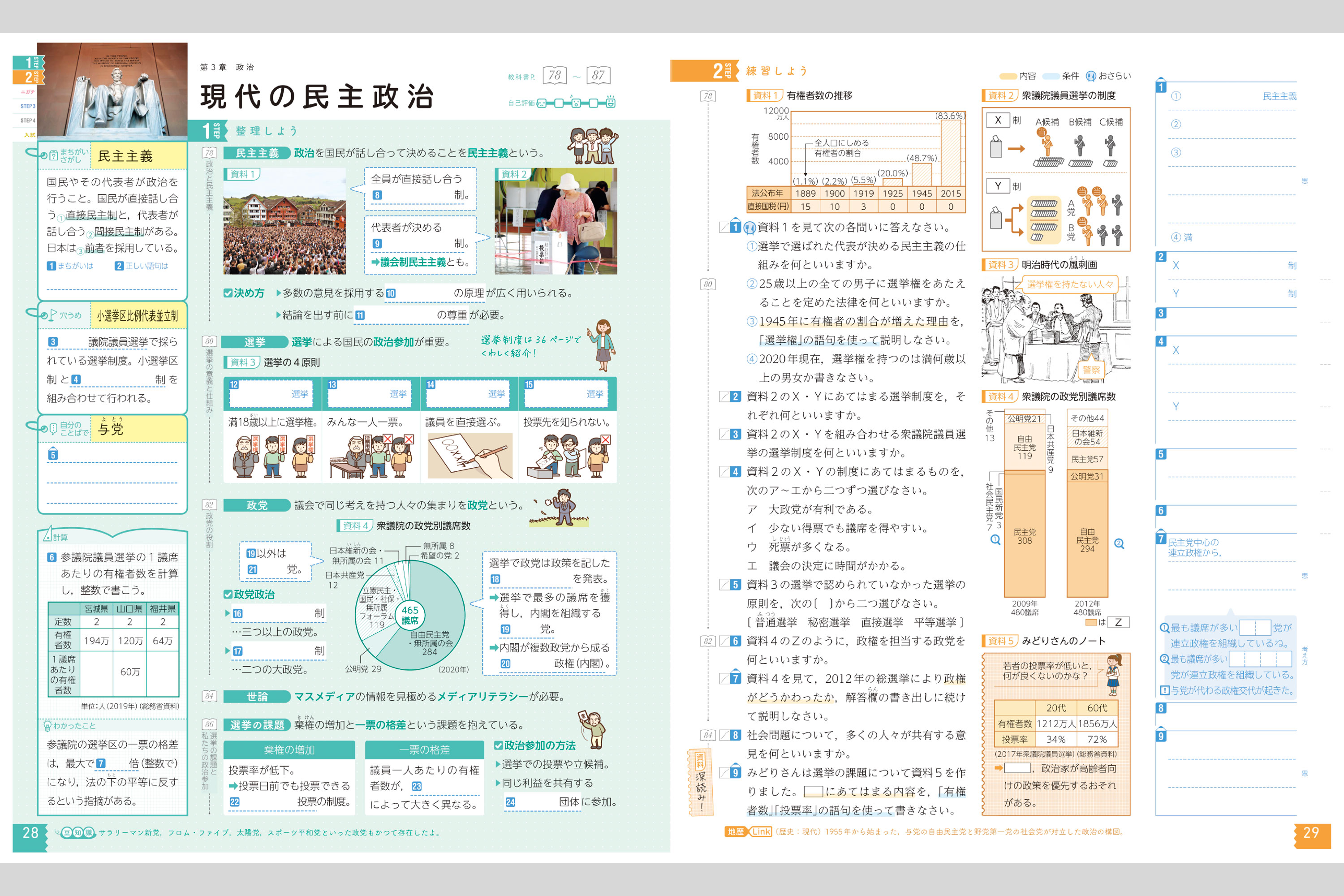
Task: Click the わかったこと lightbulb icon
Action: [47, 726]
